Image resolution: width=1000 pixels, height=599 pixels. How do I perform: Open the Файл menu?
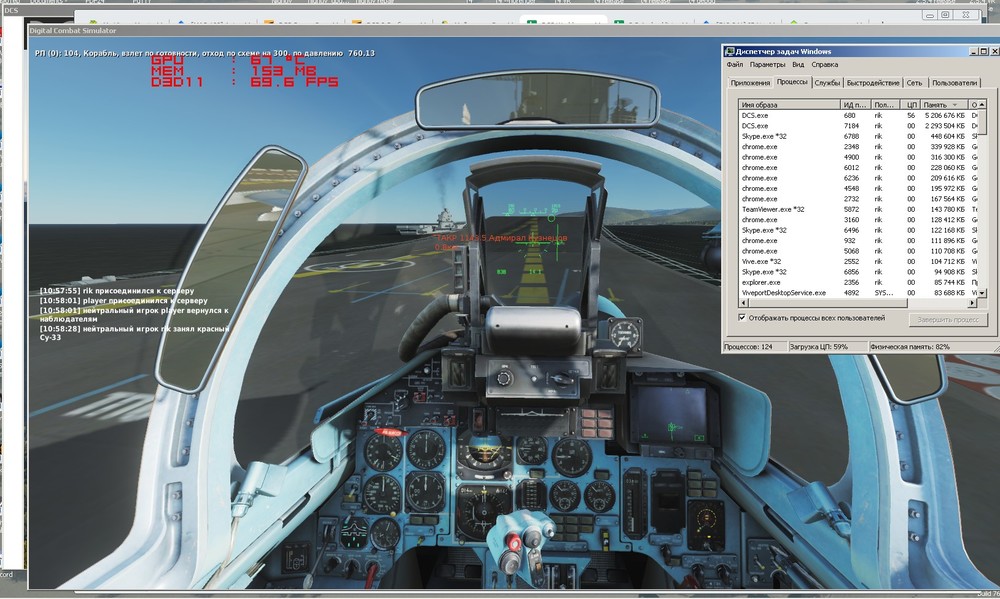coord(734,64)
